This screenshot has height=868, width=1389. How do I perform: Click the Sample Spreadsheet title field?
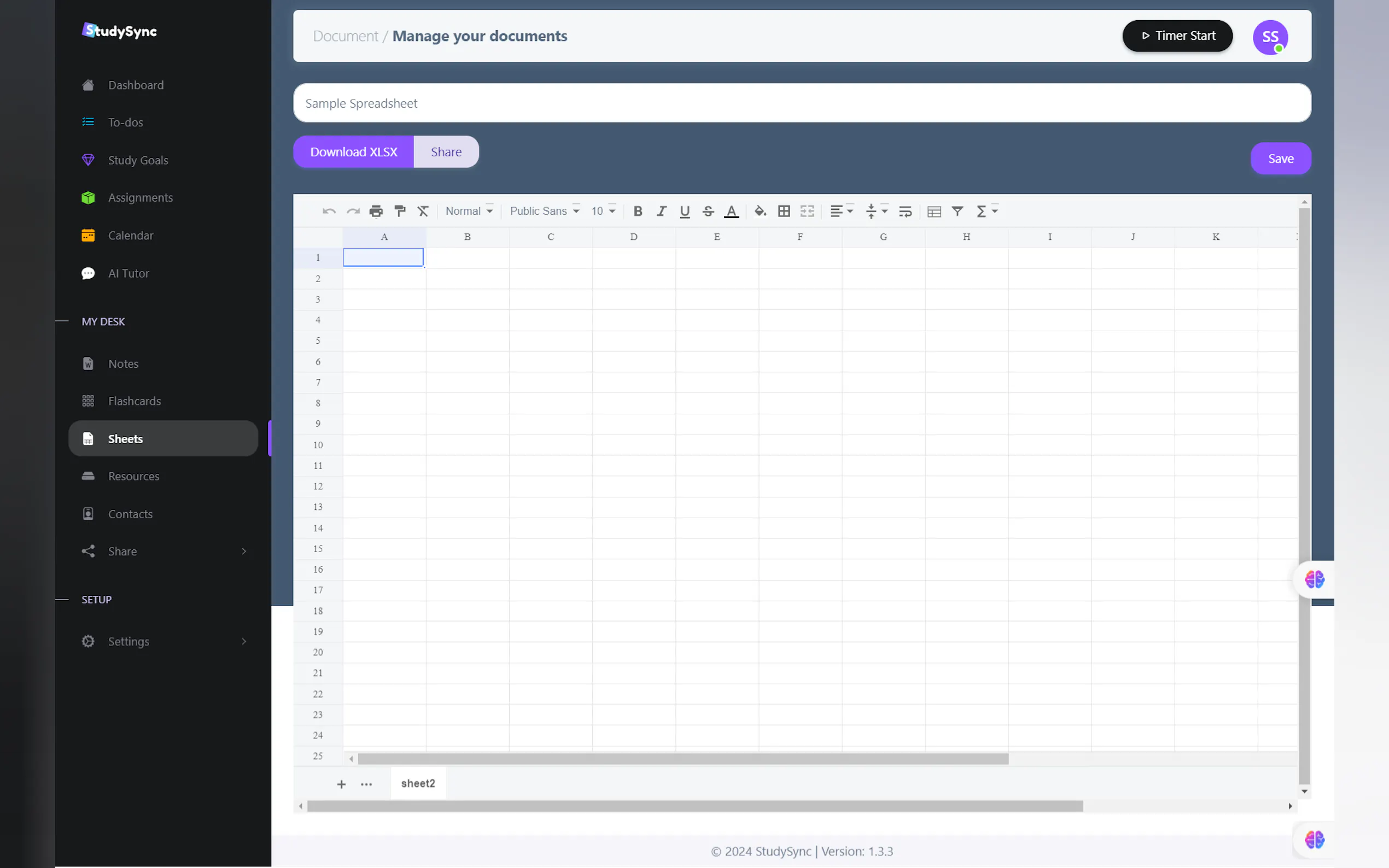[x=802, y=103]
